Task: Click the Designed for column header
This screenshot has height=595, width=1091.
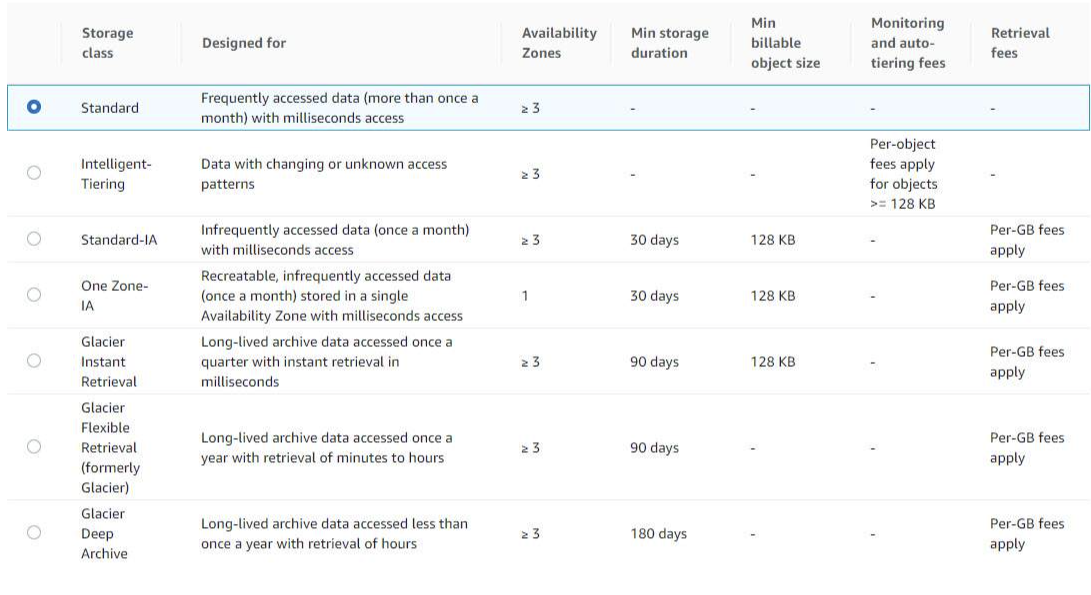Action: 243,43
